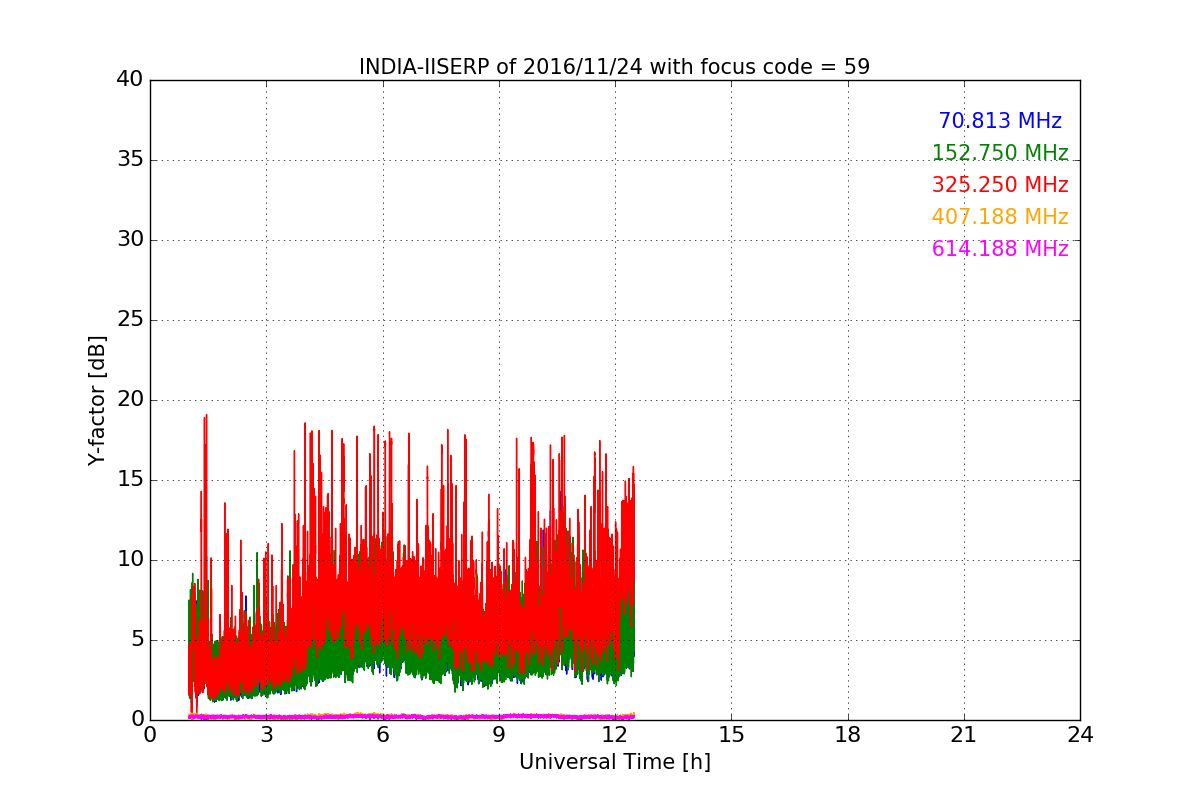Click the y-axis tick label 20
The width and height of the screenshot is (1200, 800).
tap(130, 400)
